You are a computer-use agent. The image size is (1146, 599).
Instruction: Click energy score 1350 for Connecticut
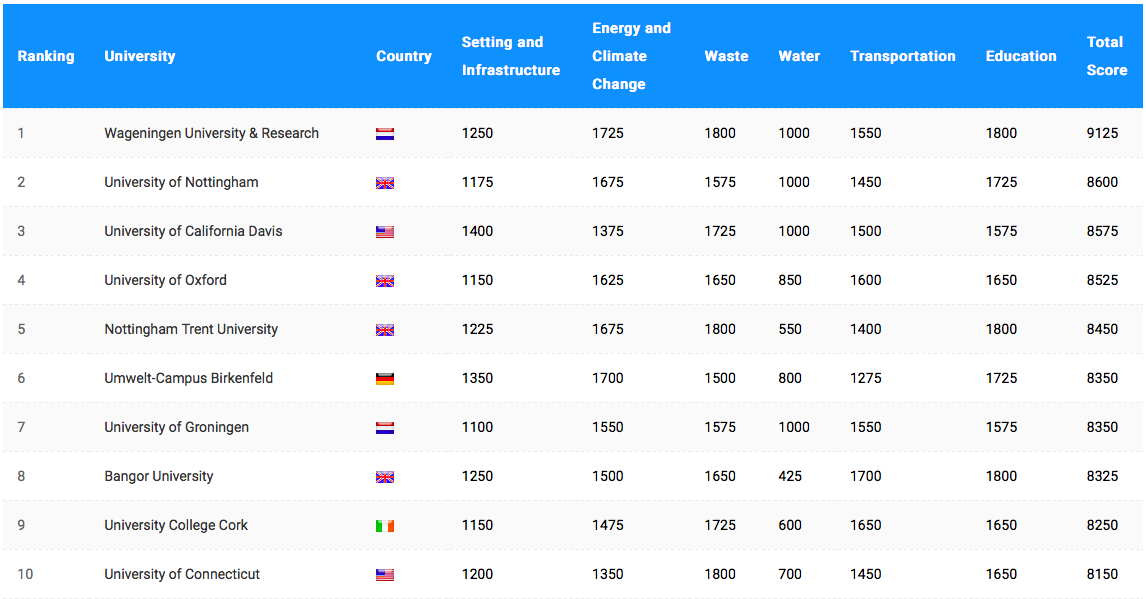click(607, 573)
